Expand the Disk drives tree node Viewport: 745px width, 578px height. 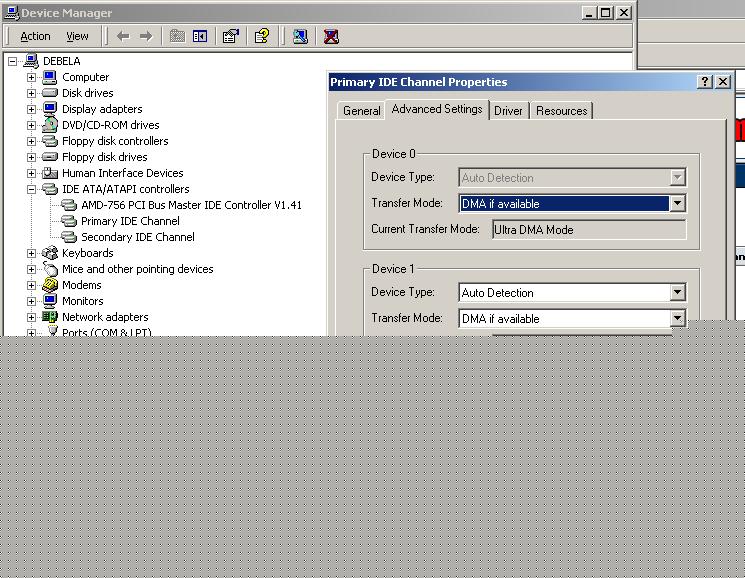[x=32, y=93]
